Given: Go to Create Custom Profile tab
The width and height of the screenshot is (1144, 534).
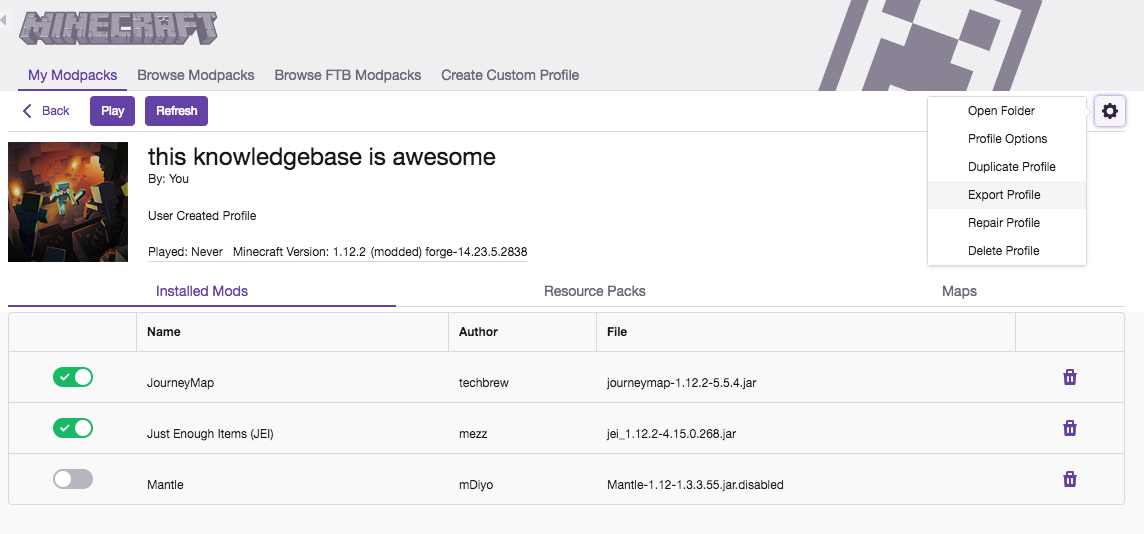Looking at the screenshot, I should 510,75.
